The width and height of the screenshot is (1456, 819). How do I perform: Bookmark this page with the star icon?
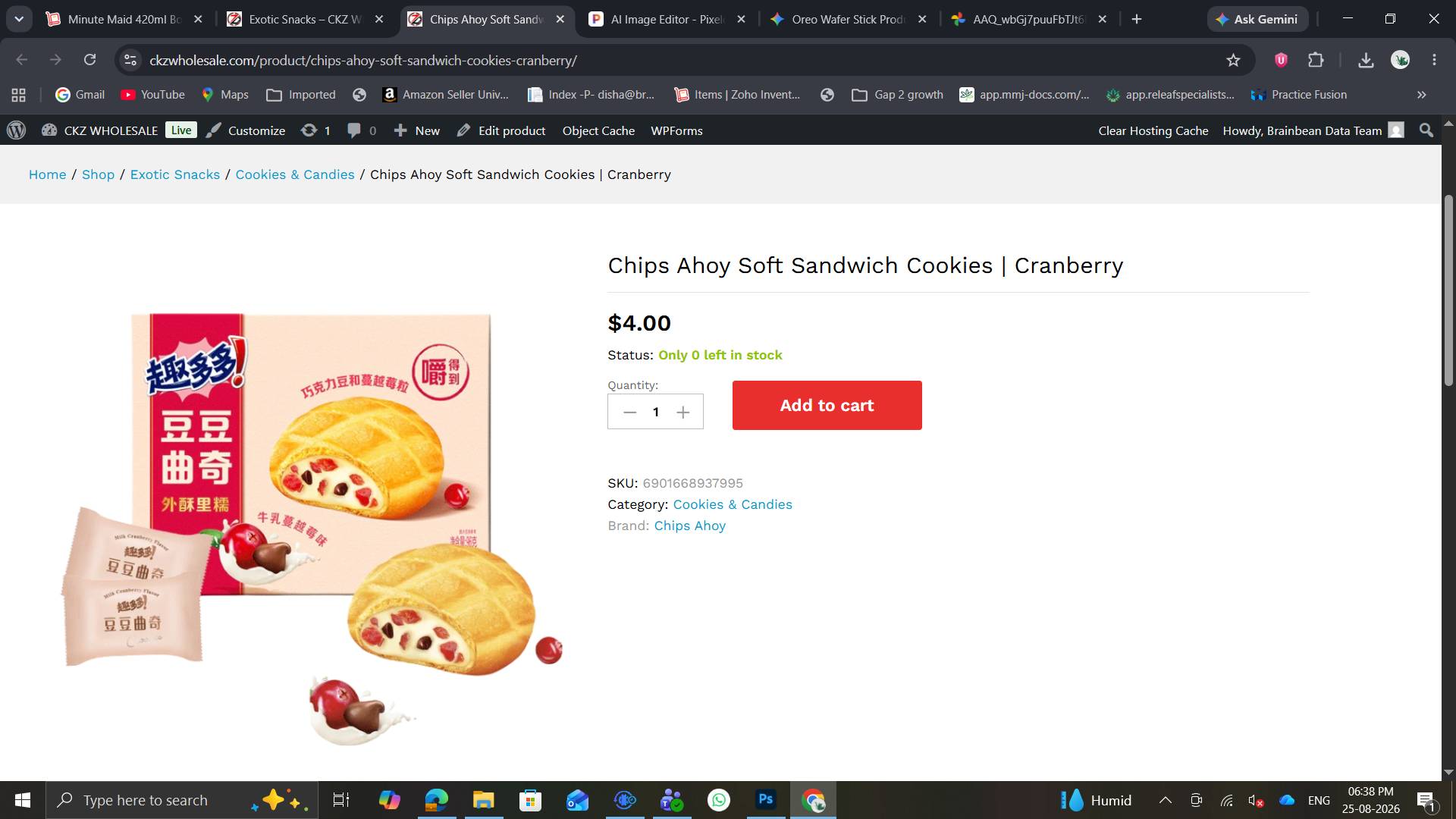[x=1233, y=60]
